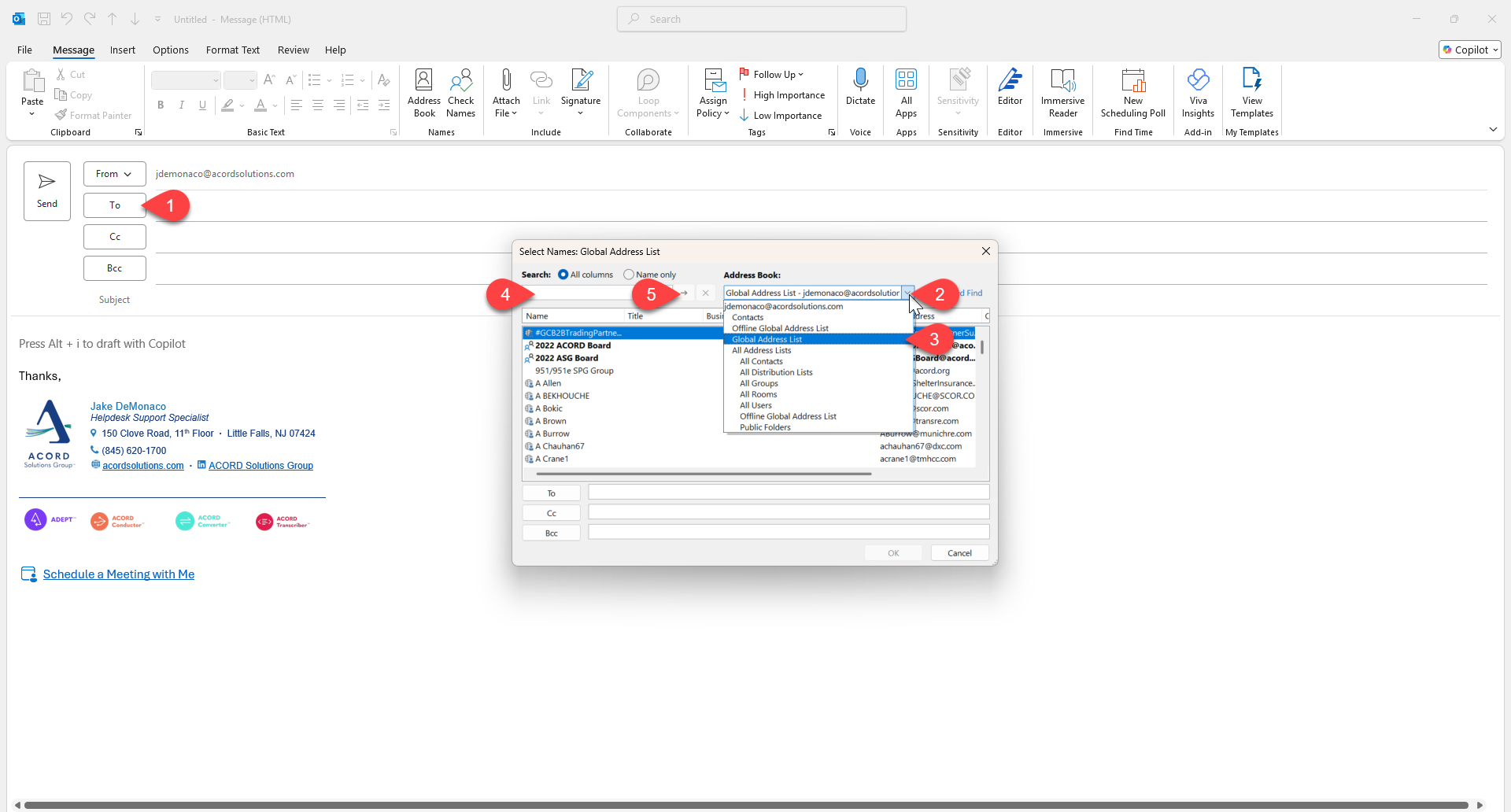Select the Name only search option
Viewport: 1511px width, 812px height.
629,275
